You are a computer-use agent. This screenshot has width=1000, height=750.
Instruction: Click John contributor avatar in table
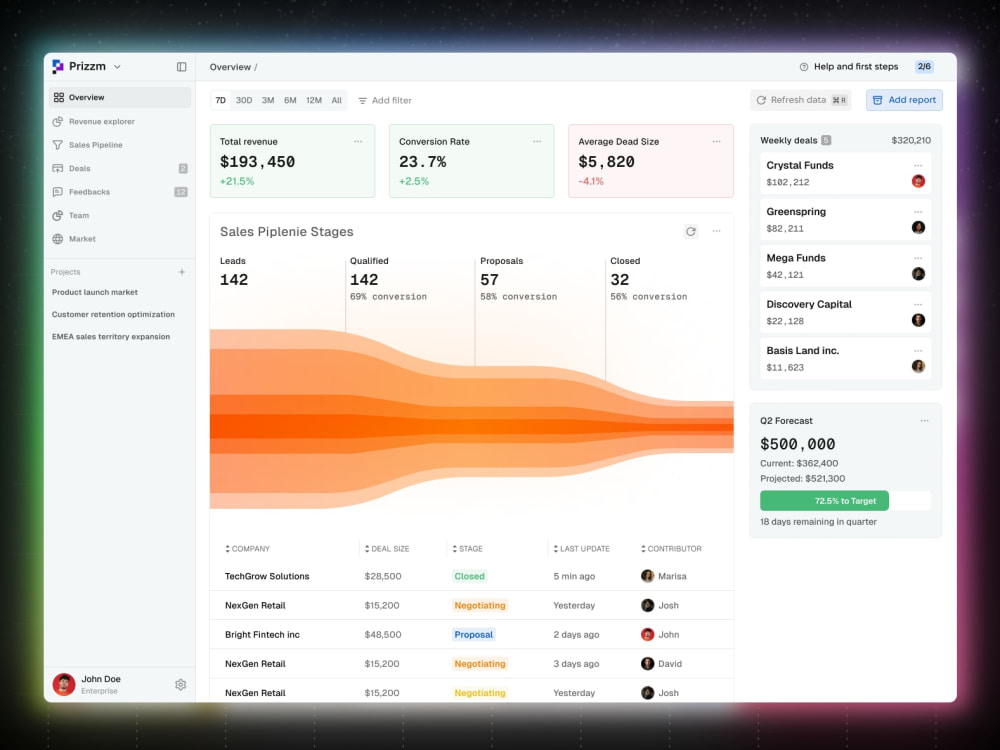coord(647,635)
